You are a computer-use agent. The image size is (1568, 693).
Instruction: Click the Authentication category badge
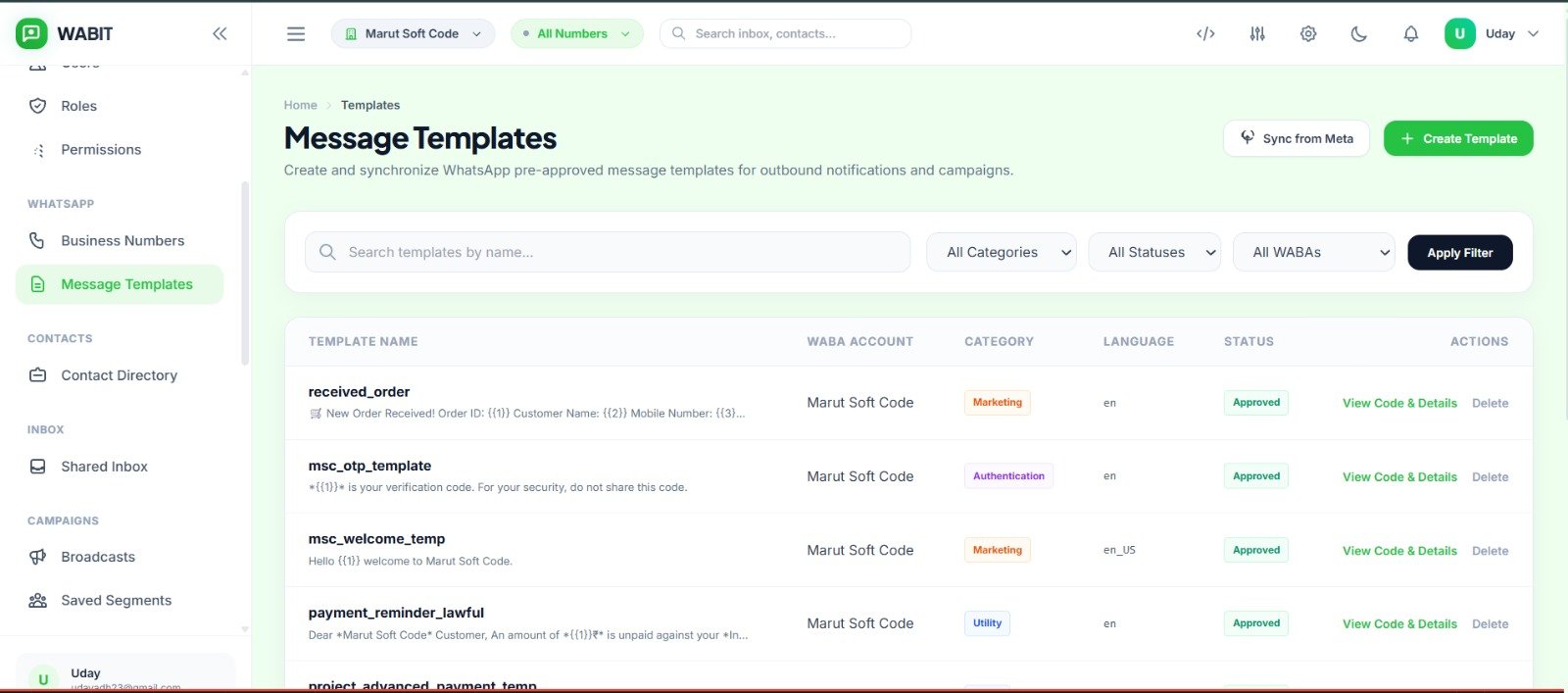[x=1008, y=476]
